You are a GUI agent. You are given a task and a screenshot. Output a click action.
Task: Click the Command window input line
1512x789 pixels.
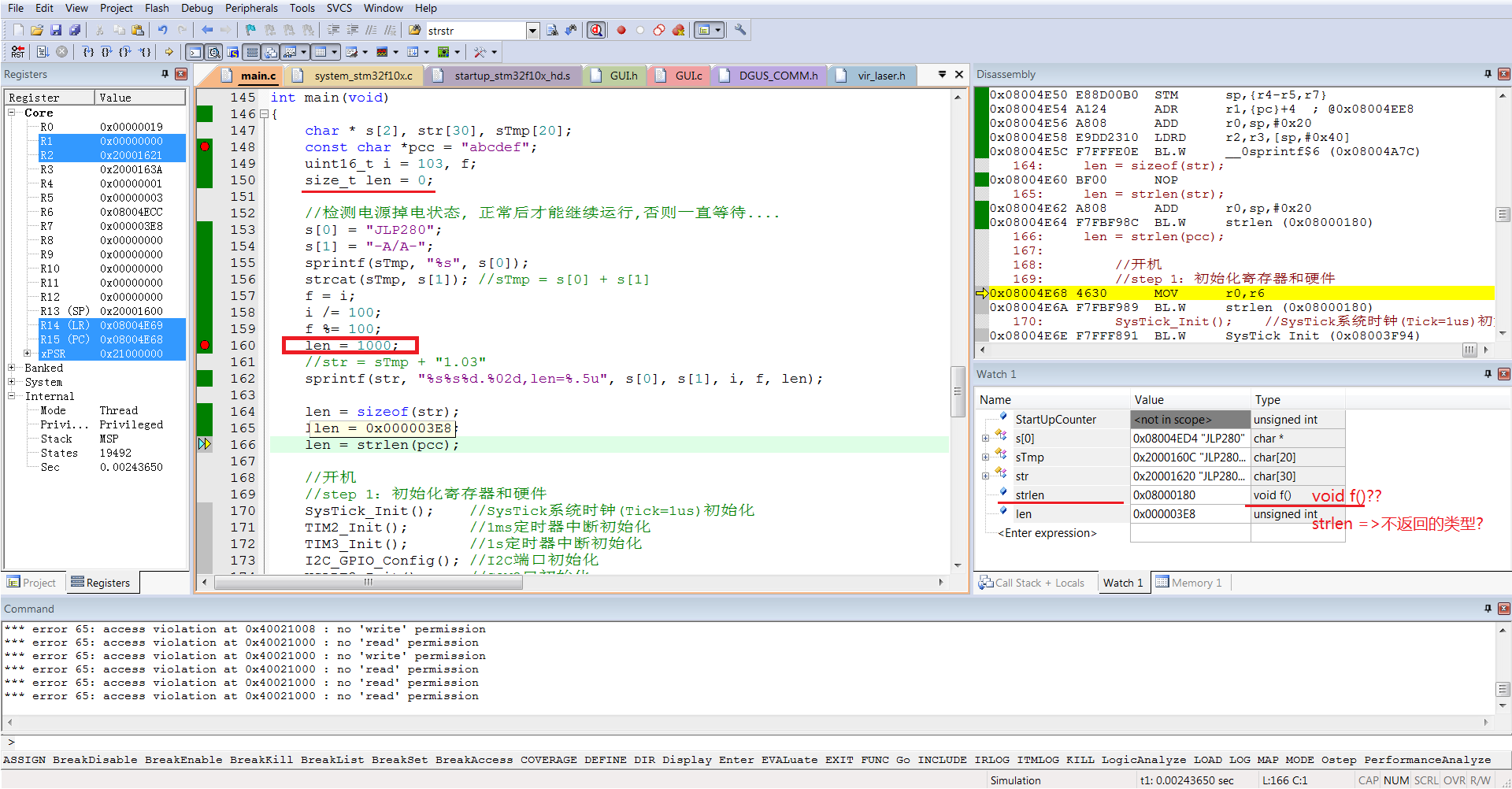(x=756, y=742)
